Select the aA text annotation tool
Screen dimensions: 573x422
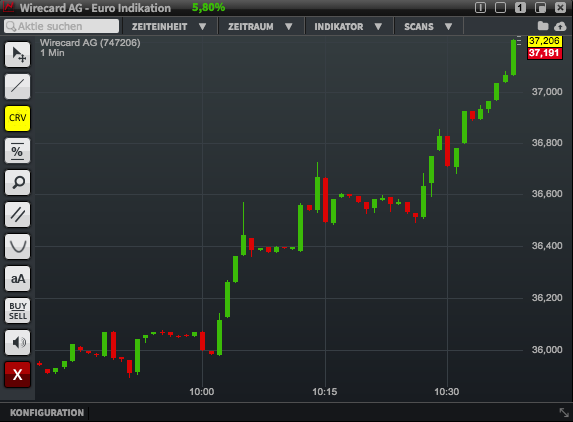point(18,278)
